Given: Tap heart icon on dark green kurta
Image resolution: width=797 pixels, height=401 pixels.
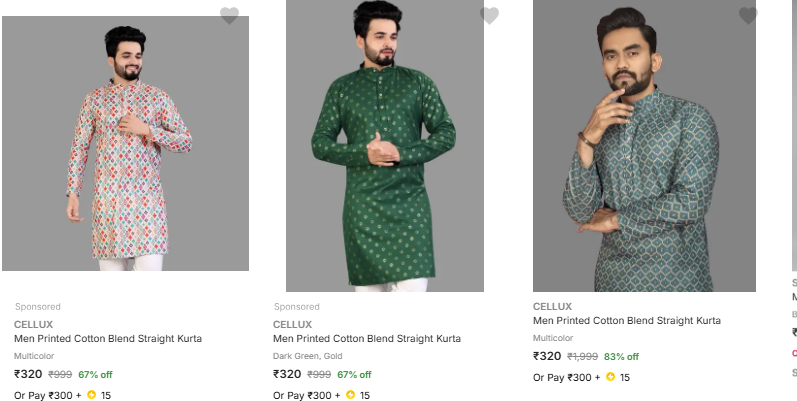Looking at the screenshot, I should (489, 16).
